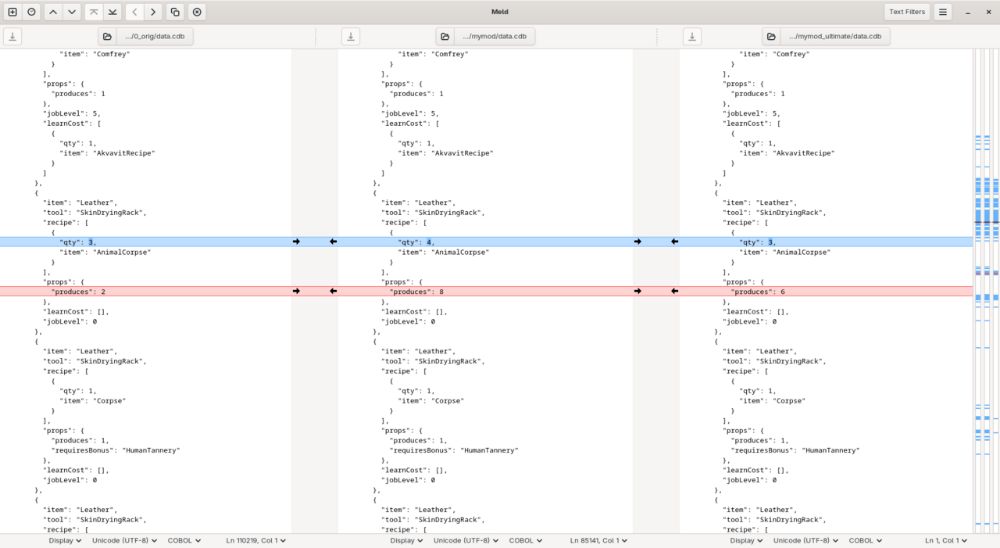Open COBOL syntax dropdown in right pane

click(x=865, y=540)
